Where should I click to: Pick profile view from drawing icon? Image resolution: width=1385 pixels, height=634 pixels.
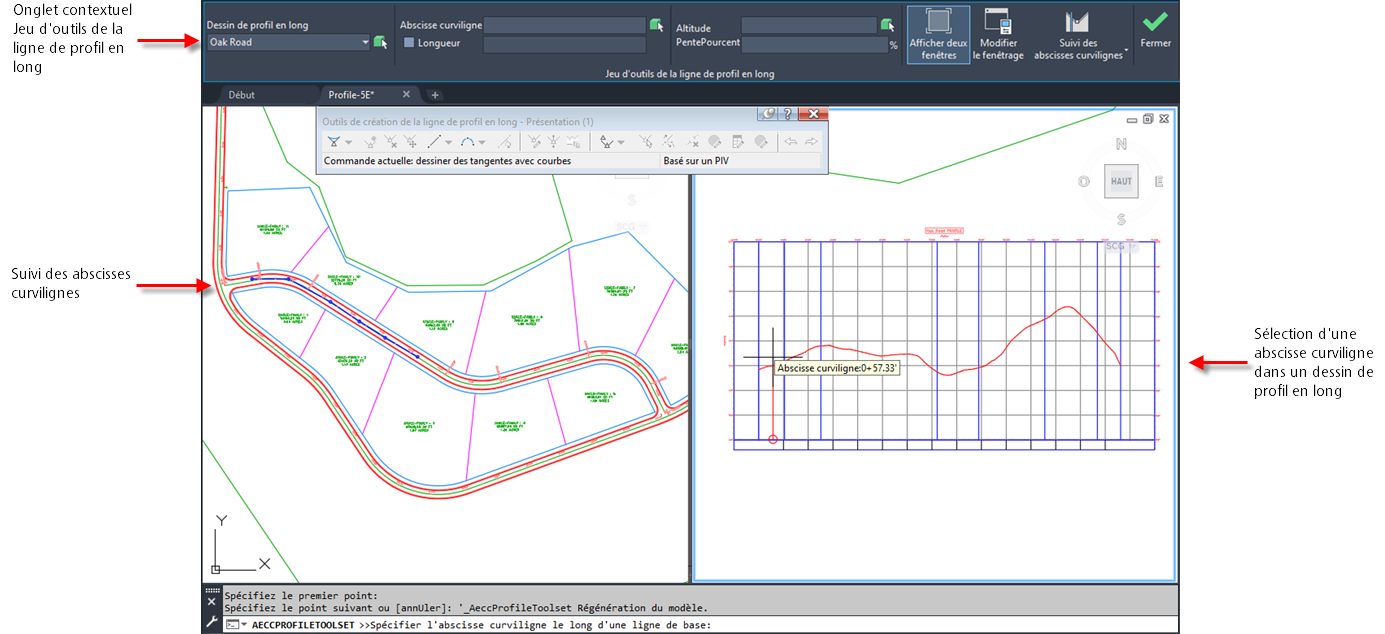click(x=380, y=42)
